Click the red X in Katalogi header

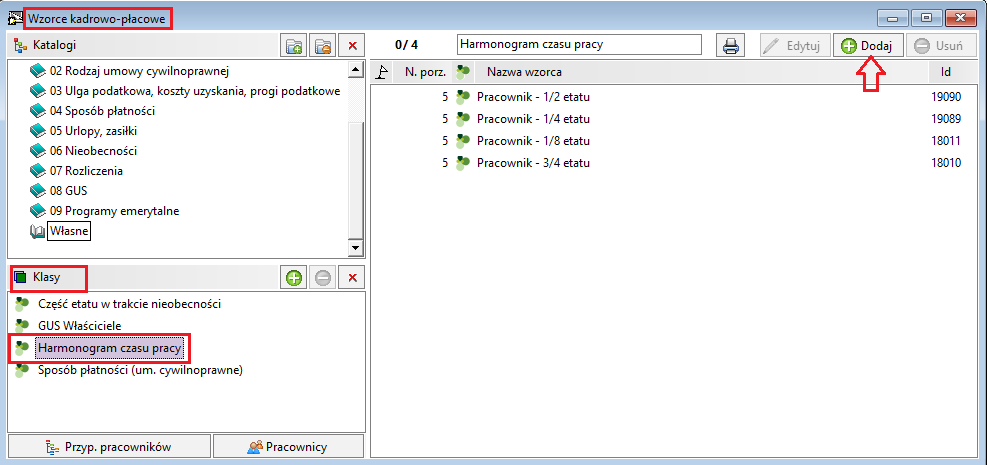(x=352, y=46)
